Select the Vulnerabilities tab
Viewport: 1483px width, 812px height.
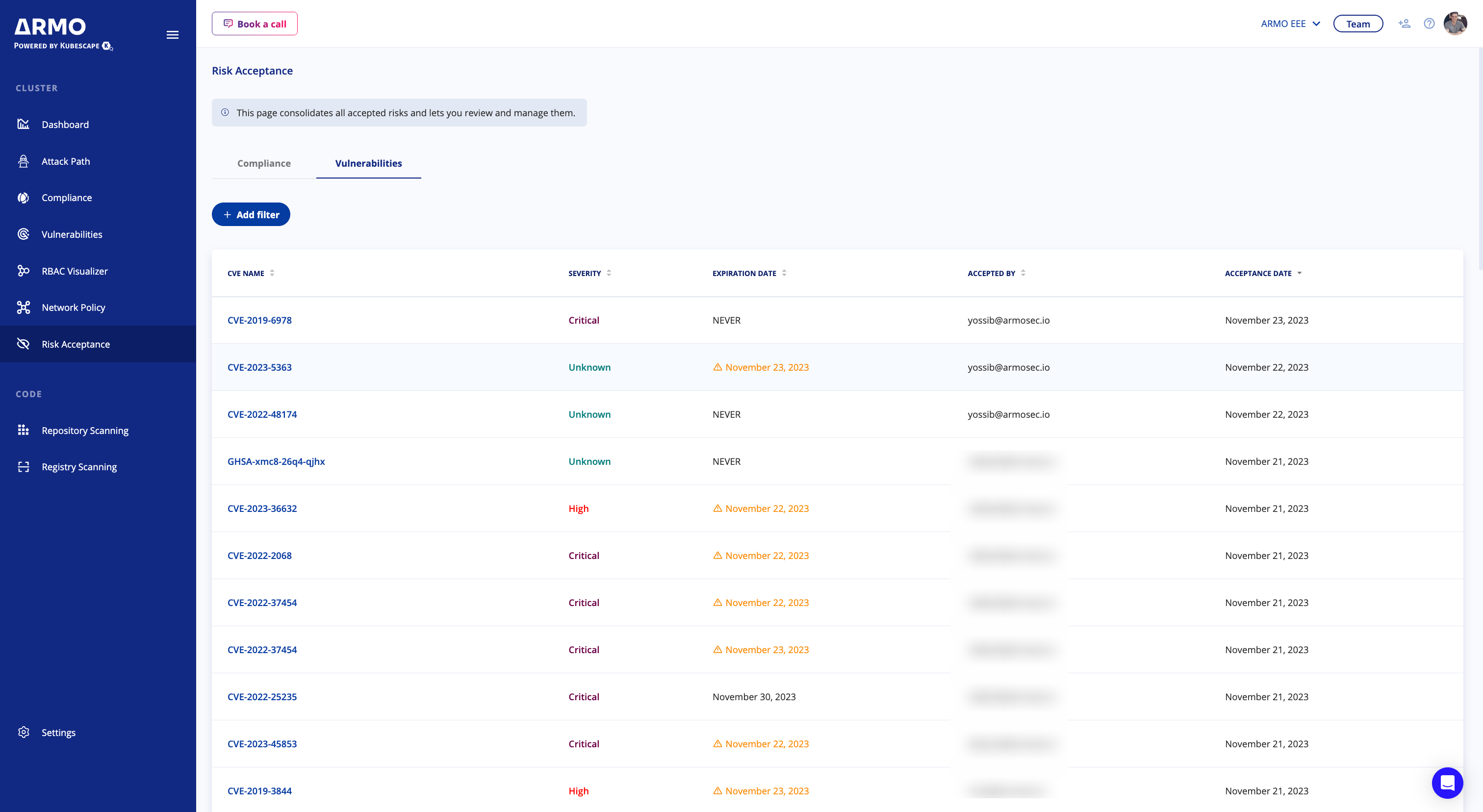(x=368, y=163)
